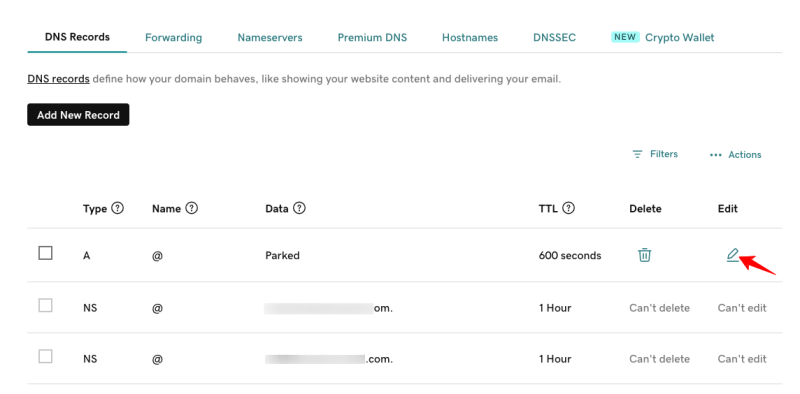Check the second NS record checkbox
The image size is (800, 394).
tap(45, 356)
